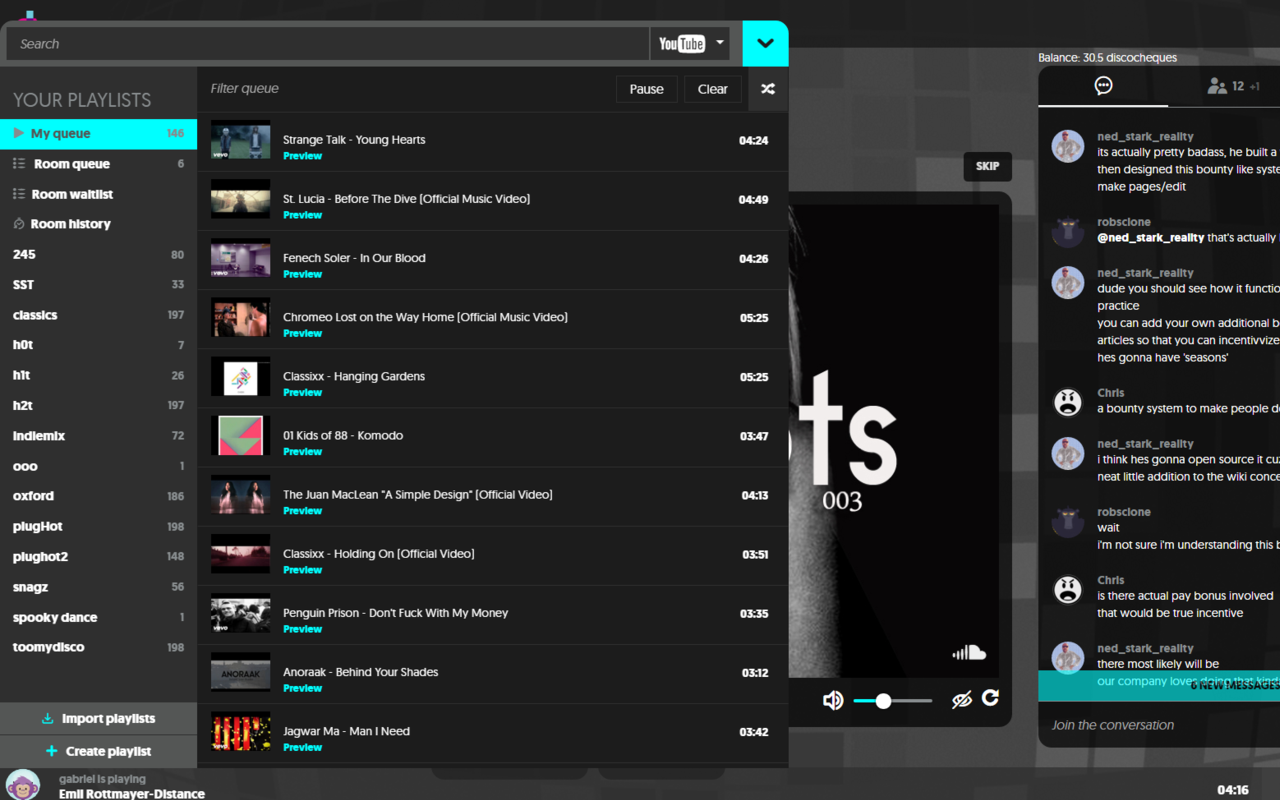Select the h0t playlist
1280x800 pixels.
(98, 345)
